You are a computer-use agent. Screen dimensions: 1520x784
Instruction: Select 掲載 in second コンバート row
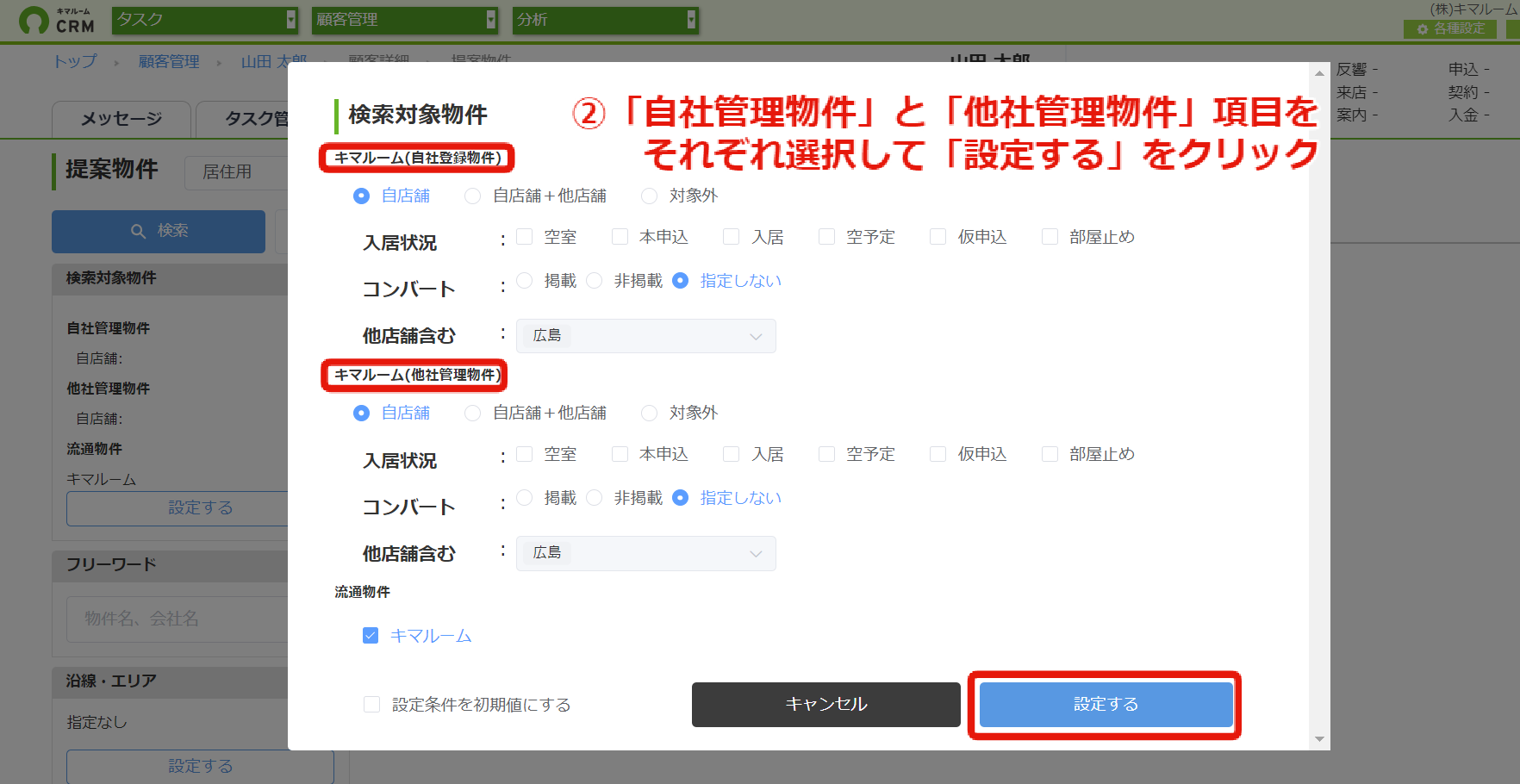pyautogui.click(x=524, y=498)
